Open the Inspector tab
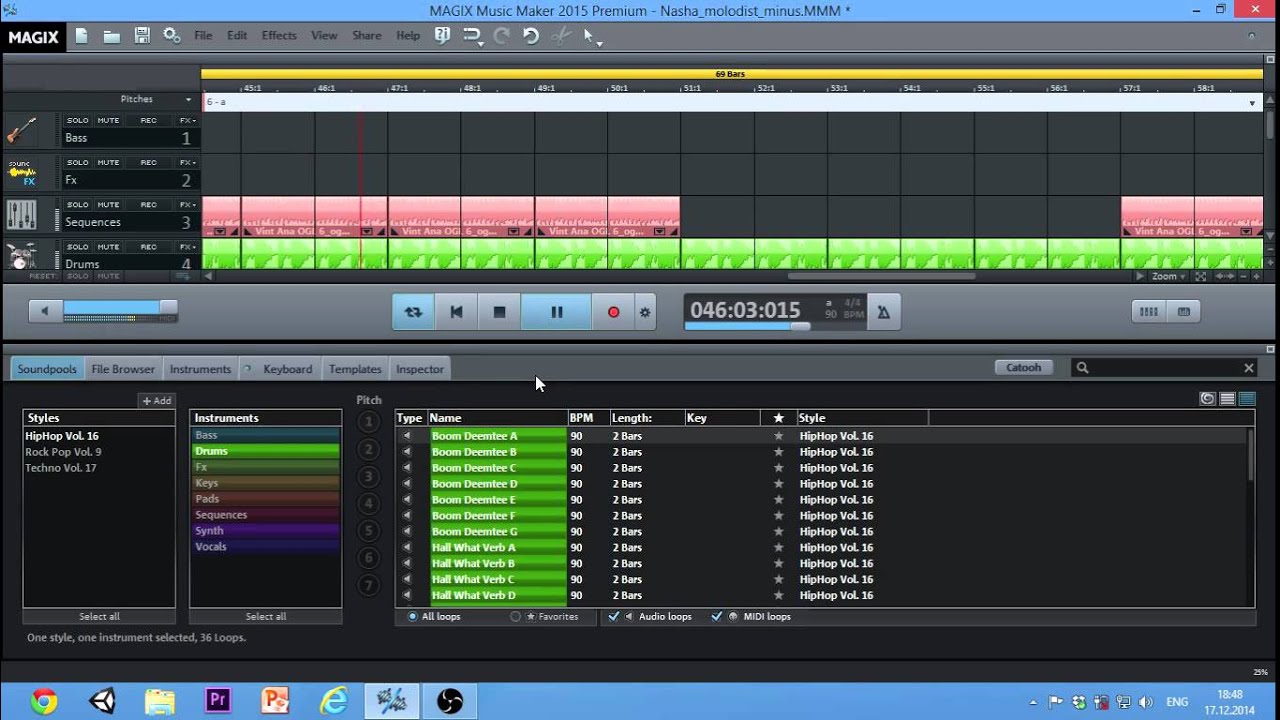The width and height of the screenshot is (1280, 720). [x=420, y=369]
